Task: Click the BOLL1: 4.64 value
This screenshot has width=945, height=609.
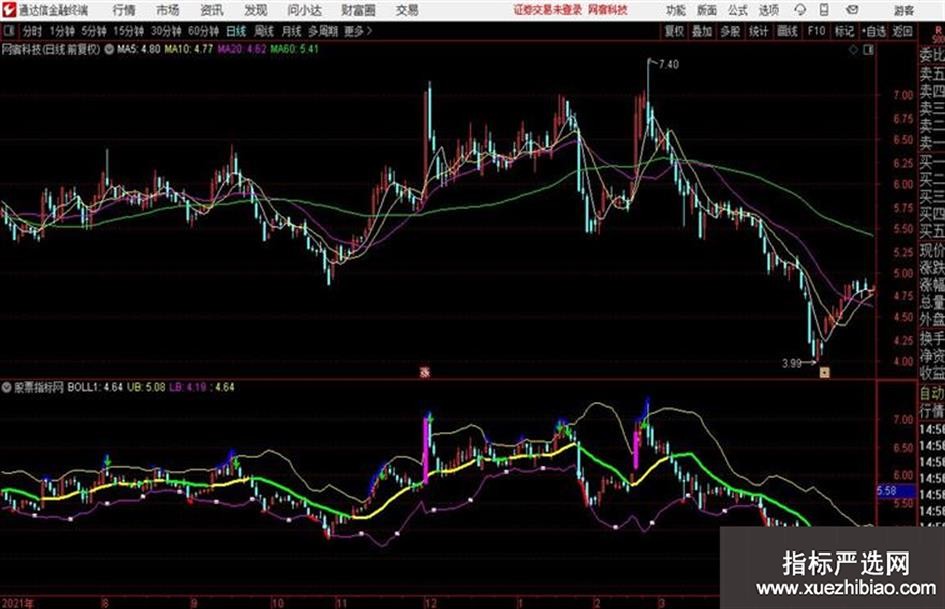Action: pos(95,387)
